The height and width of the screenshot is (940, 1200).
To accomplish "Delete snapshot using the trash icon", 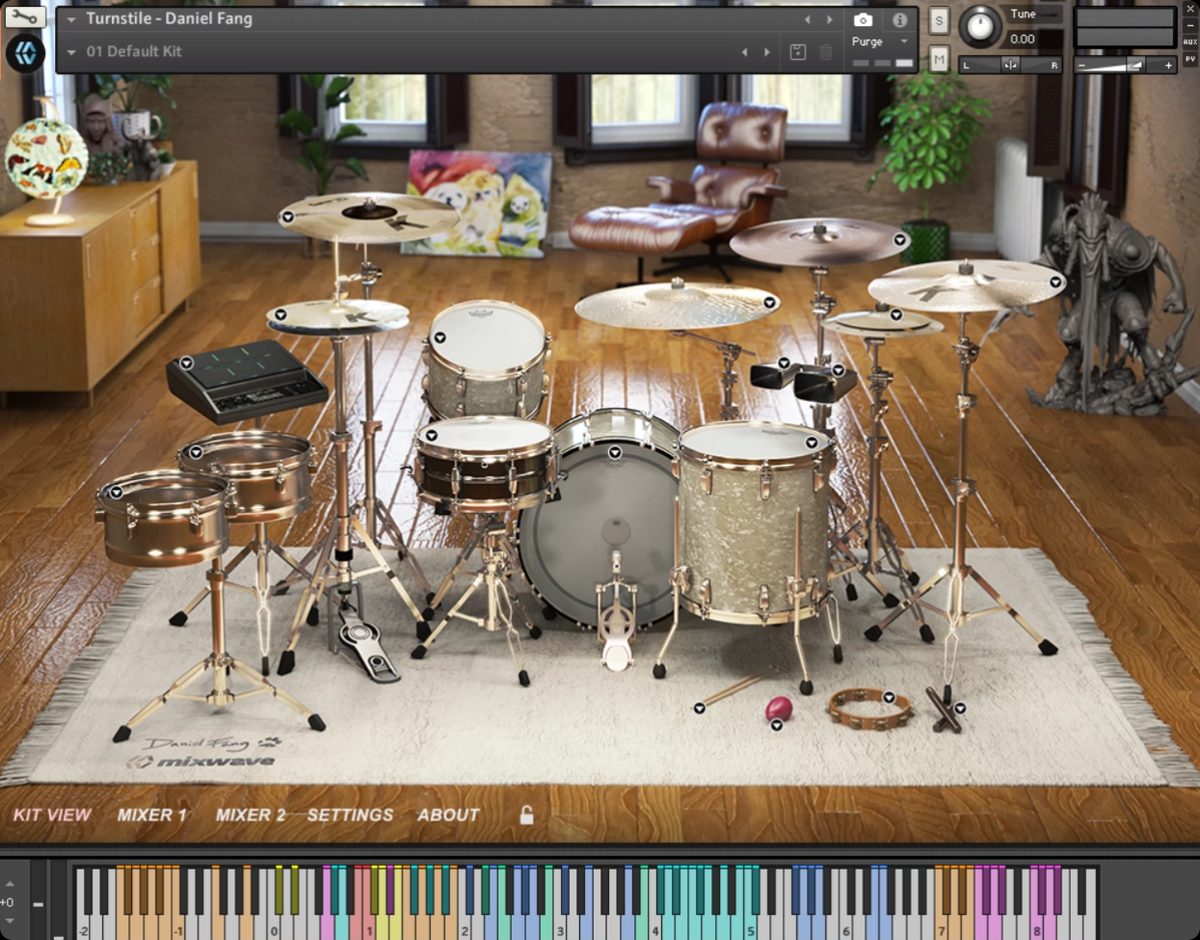I will [x=826, y=52].
